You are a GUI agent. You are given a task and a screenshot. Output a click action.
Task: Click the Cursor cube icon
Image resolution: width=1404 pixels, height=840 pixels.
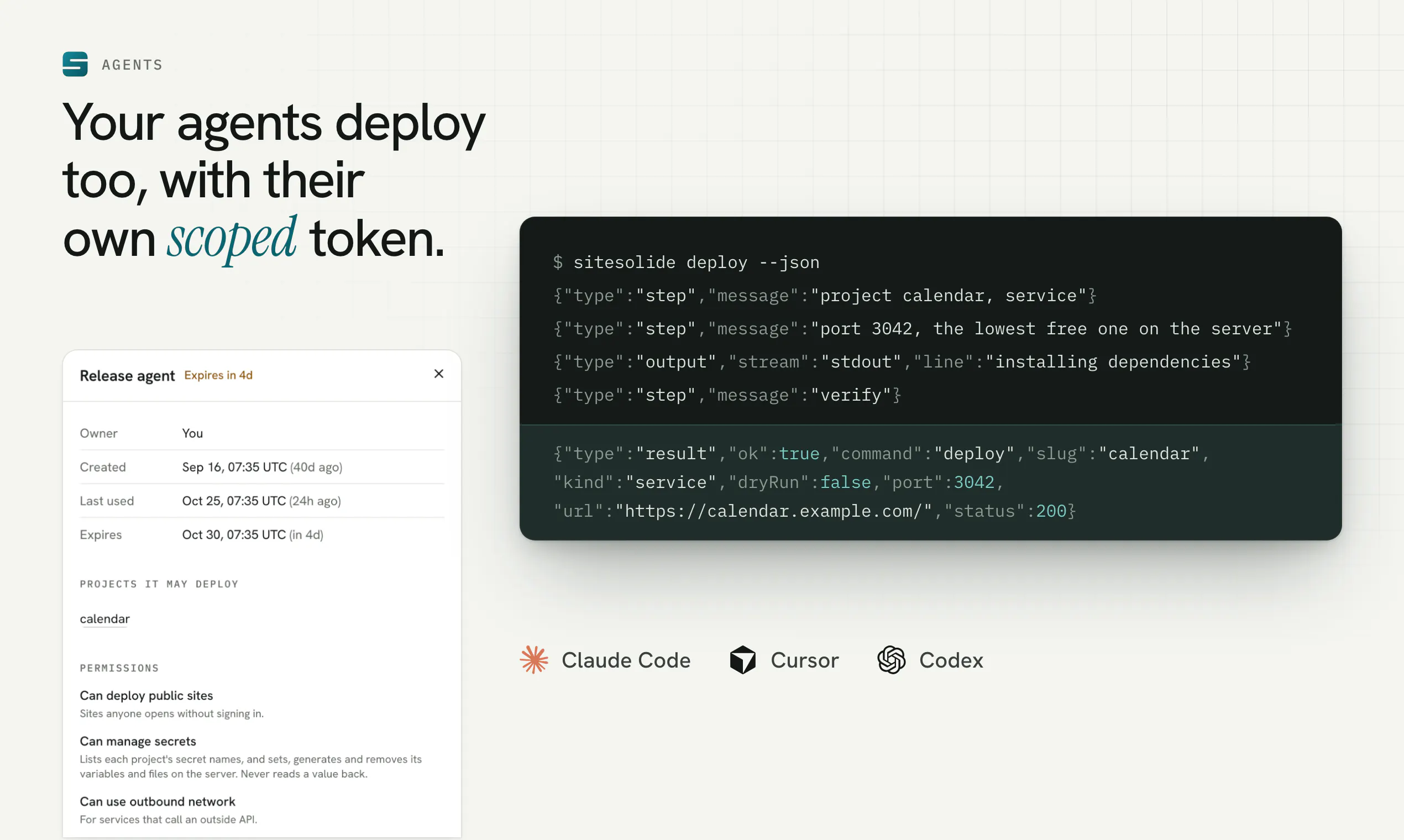pyautogui.click(x=743, y=659)
